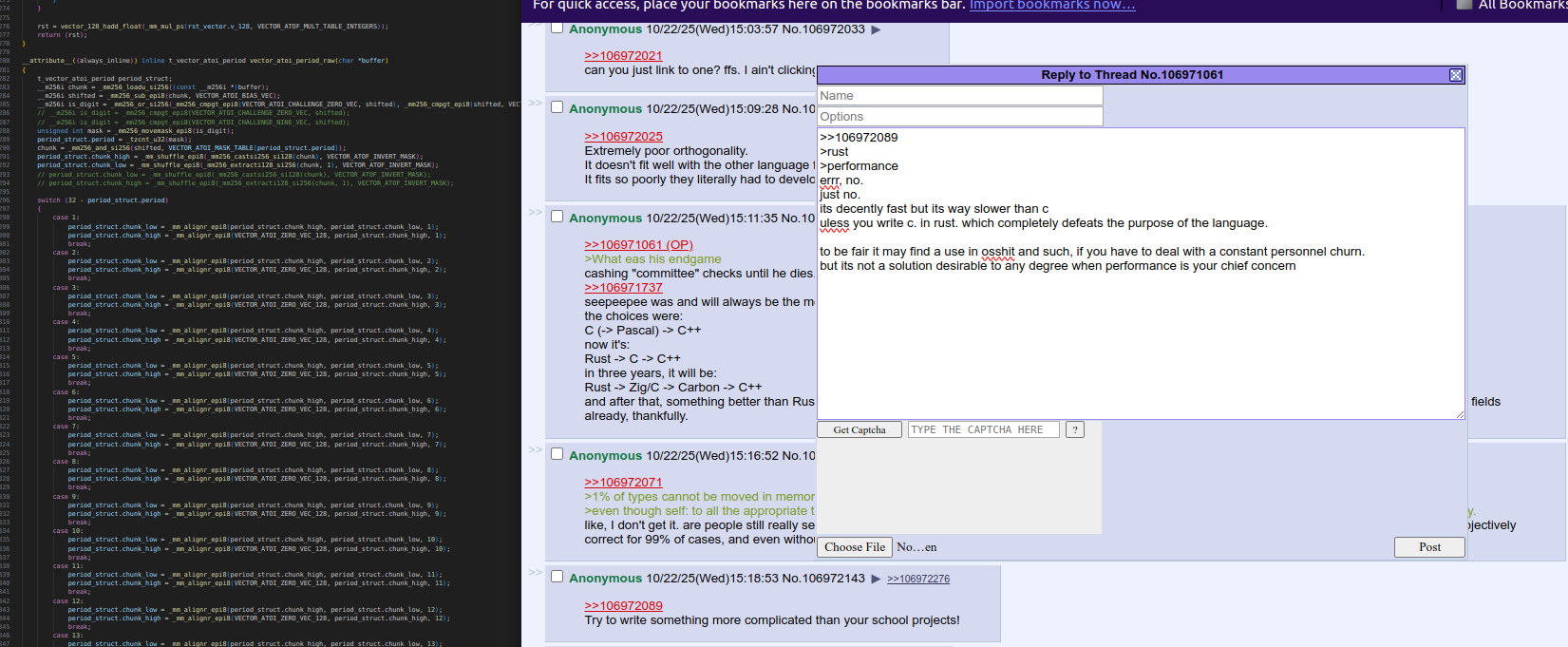Image resolution: width=1568 pixels, height=647 pixels.
Task: Follow quote link >>106971737
Action: 623,288
